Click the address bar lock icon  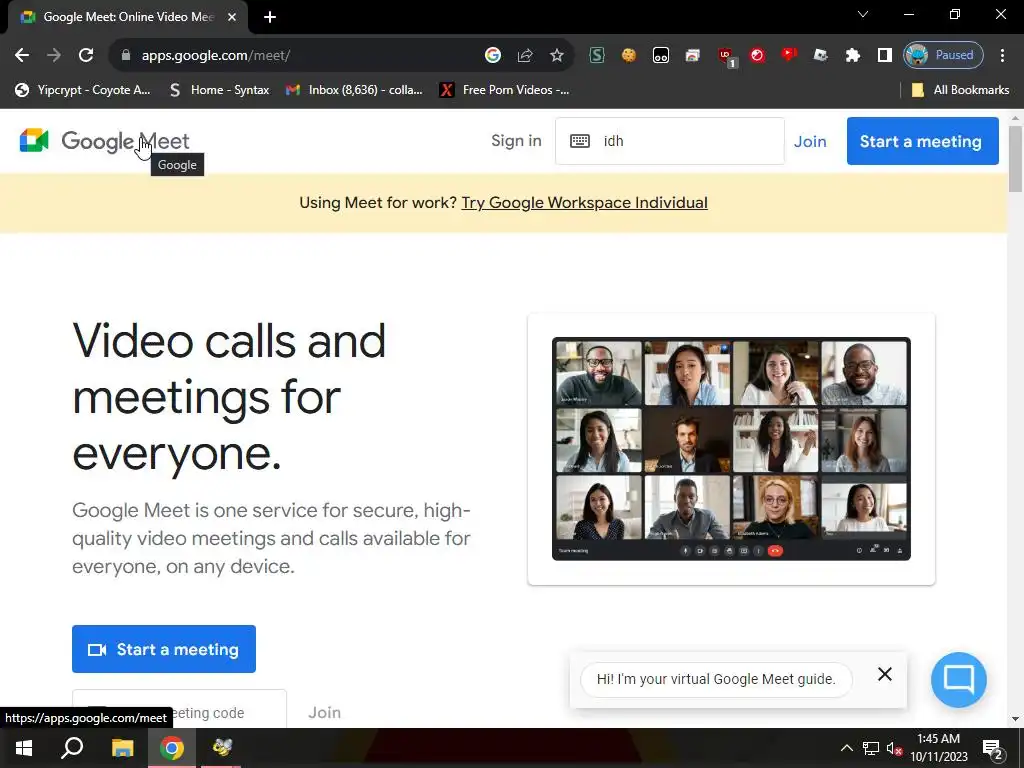pyautogui.click(x=126, y=56)
